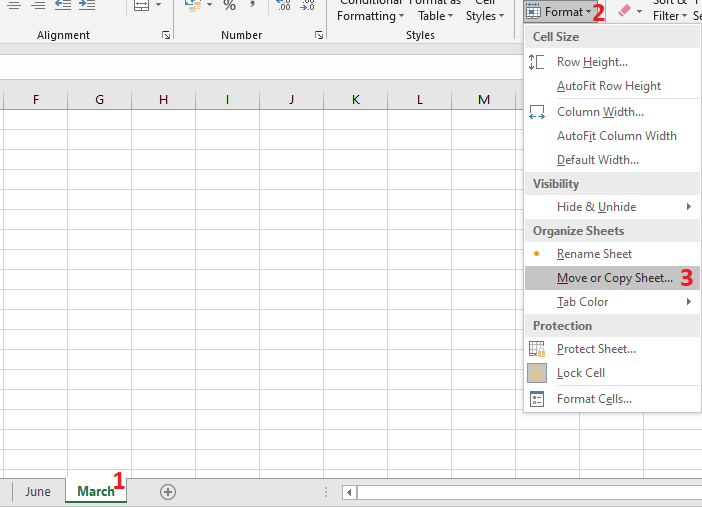
Task: Open Conditional Formatting dropdown
Action: coord(370,11)
